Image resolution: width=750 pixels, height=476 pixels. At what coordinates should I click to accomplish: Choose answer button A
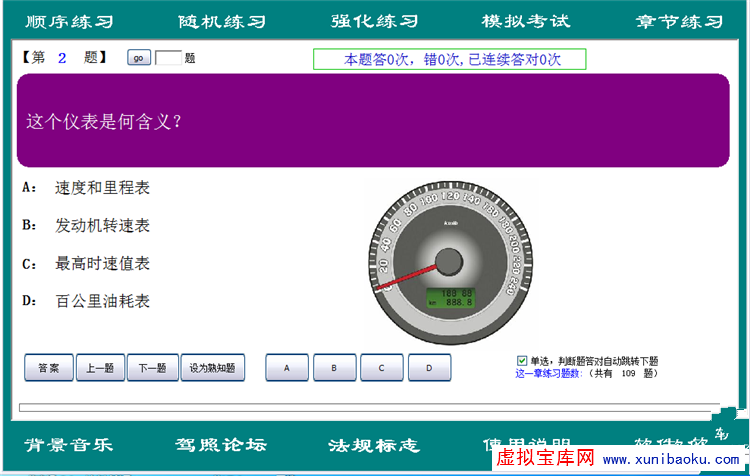[x=287, y=368]
